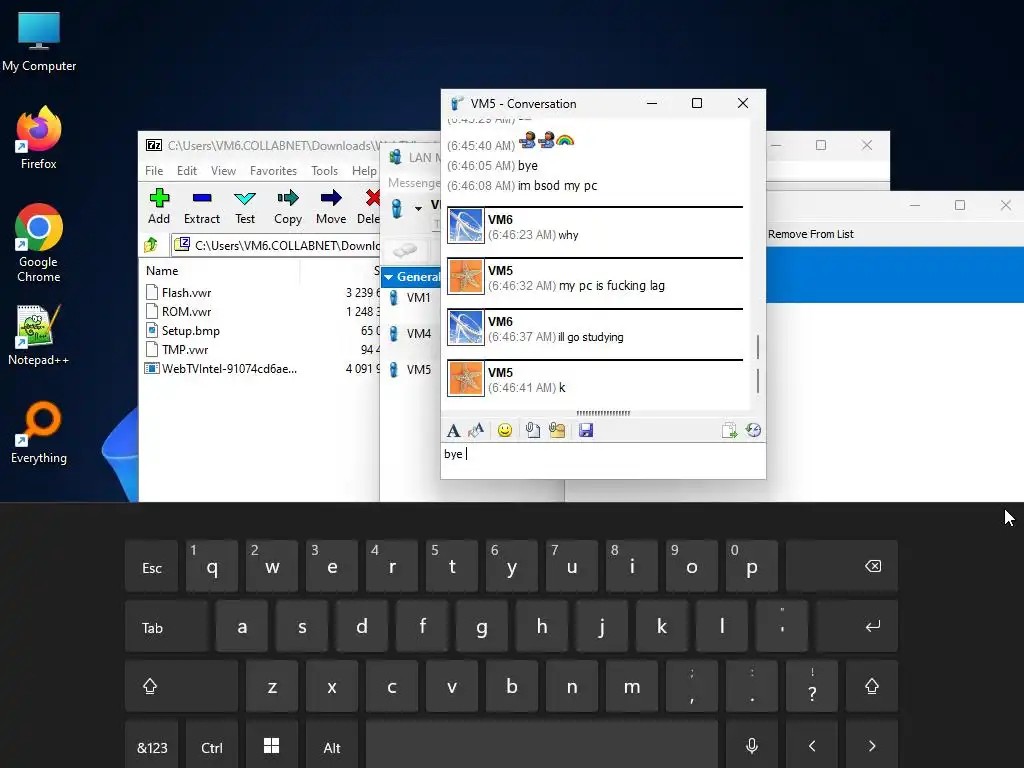This screenshot has width=1024, height=768.
Task: Toggle the Alt modifier key
Action: 332,746
